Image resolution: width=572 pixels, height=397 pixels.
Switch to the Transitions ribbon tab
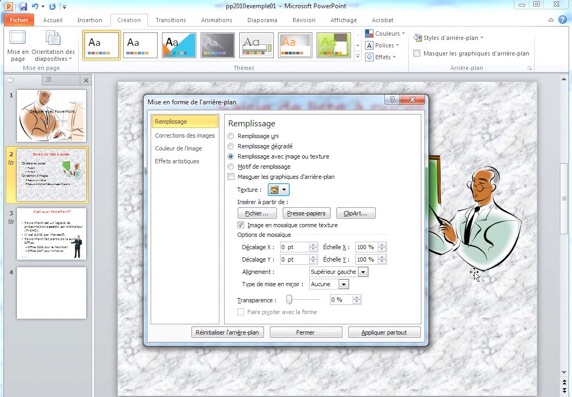pyautogui.click(x=171, y=20)
